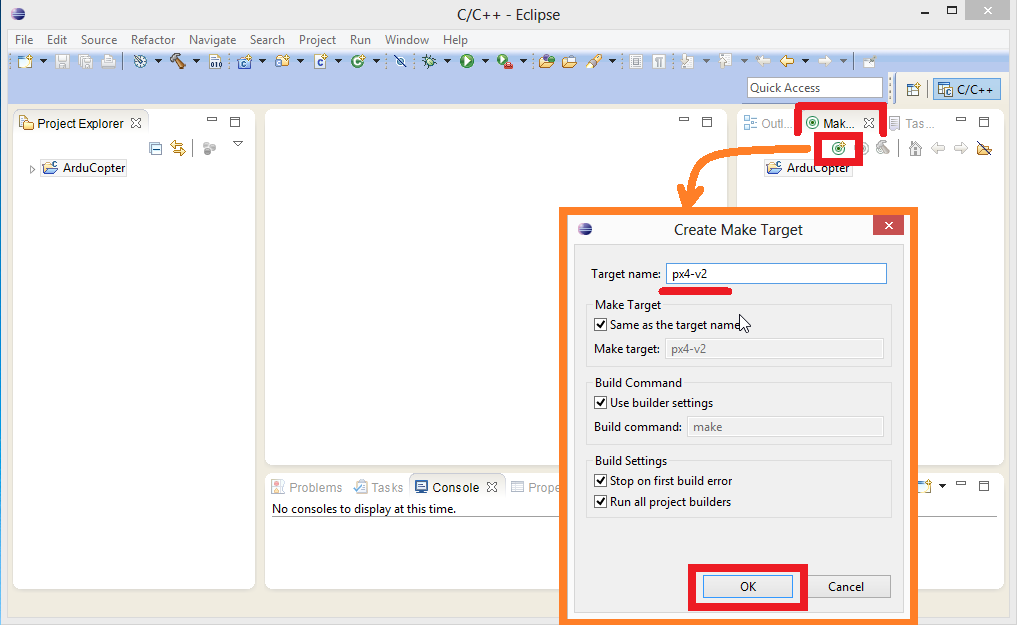1017x625 pixels.
Task: Click the New Make Target icon
Action: tap(839, 149)
